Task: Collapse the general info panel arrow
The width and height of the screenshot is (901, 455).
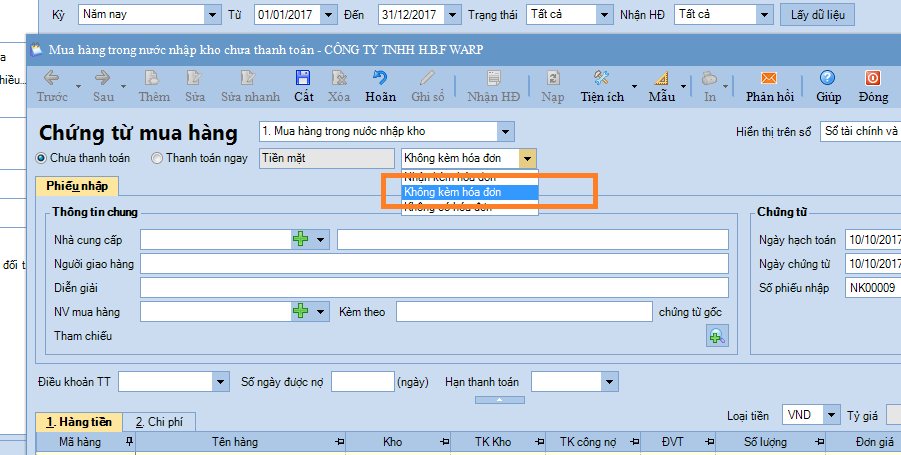Action: [x=485, y=400]
